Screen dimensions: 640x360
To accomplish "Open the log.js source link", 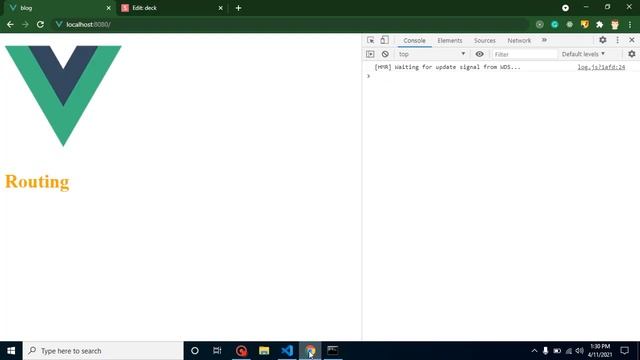I will [x=601, y=67].
